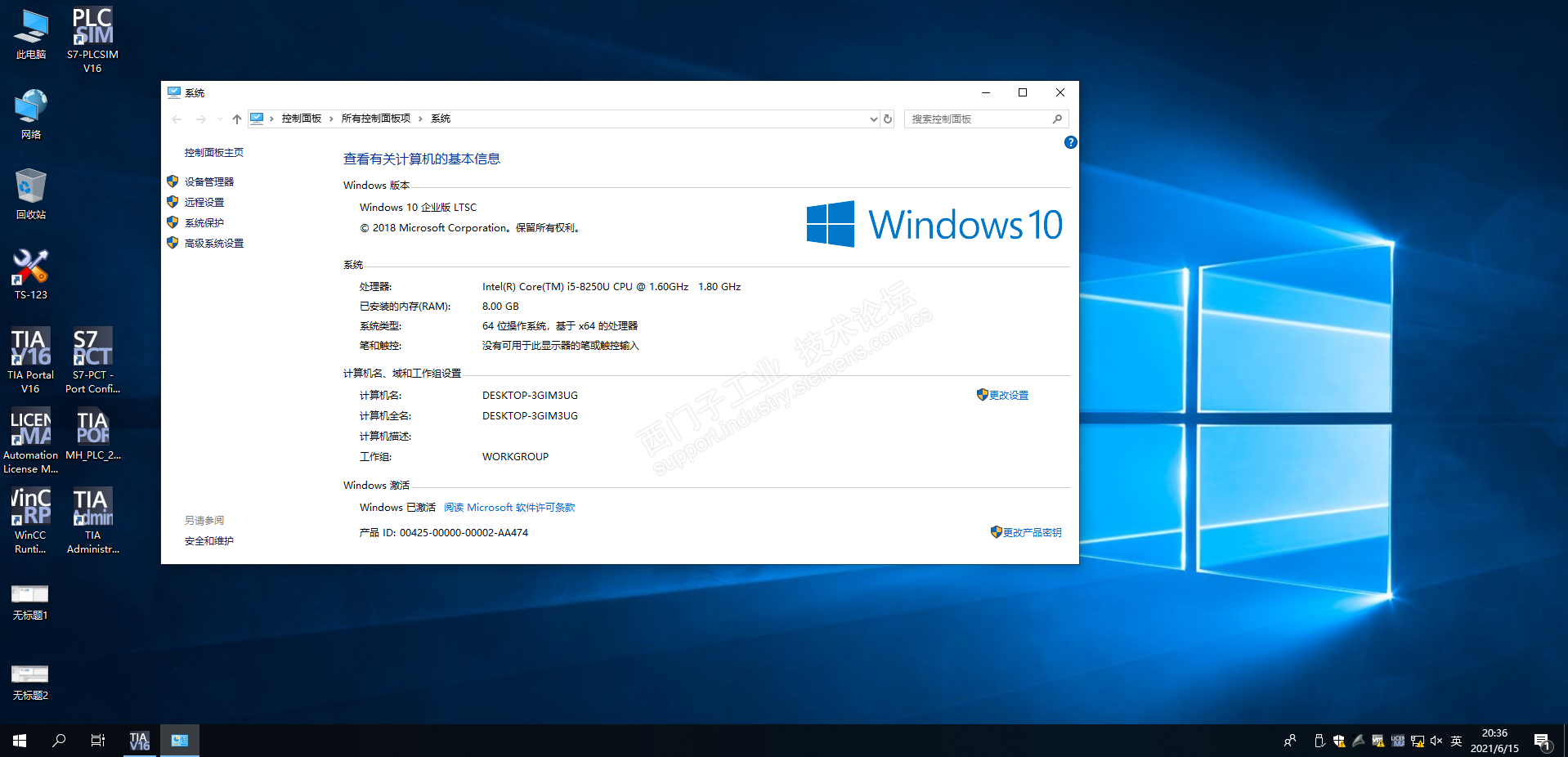The image size is (1568, 757).
Task: Open 远程设置 from the sidebar
Action: 204,202
